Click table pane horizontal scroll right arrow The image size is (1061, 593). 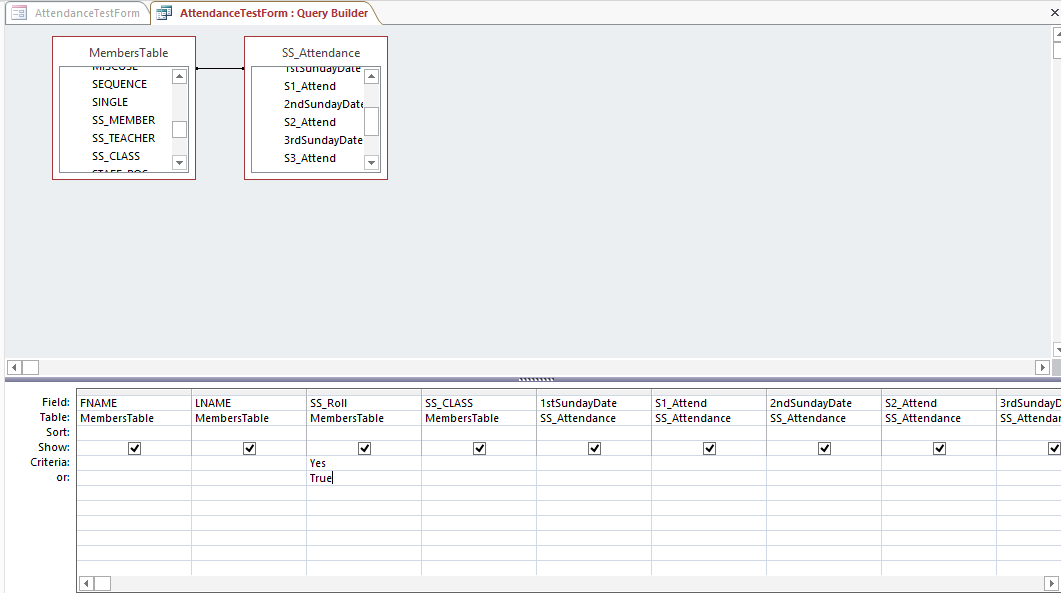pyautogui.click(x=1042, y=368)
